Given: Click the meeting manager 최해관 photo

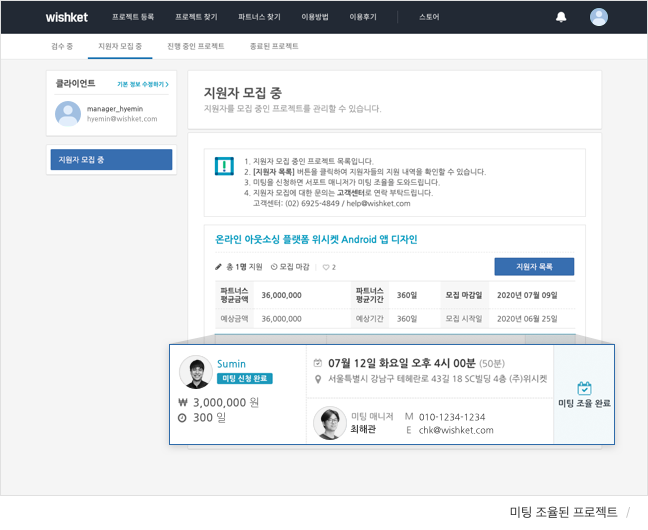Looking at the screenshot, I should click(327, 423).
